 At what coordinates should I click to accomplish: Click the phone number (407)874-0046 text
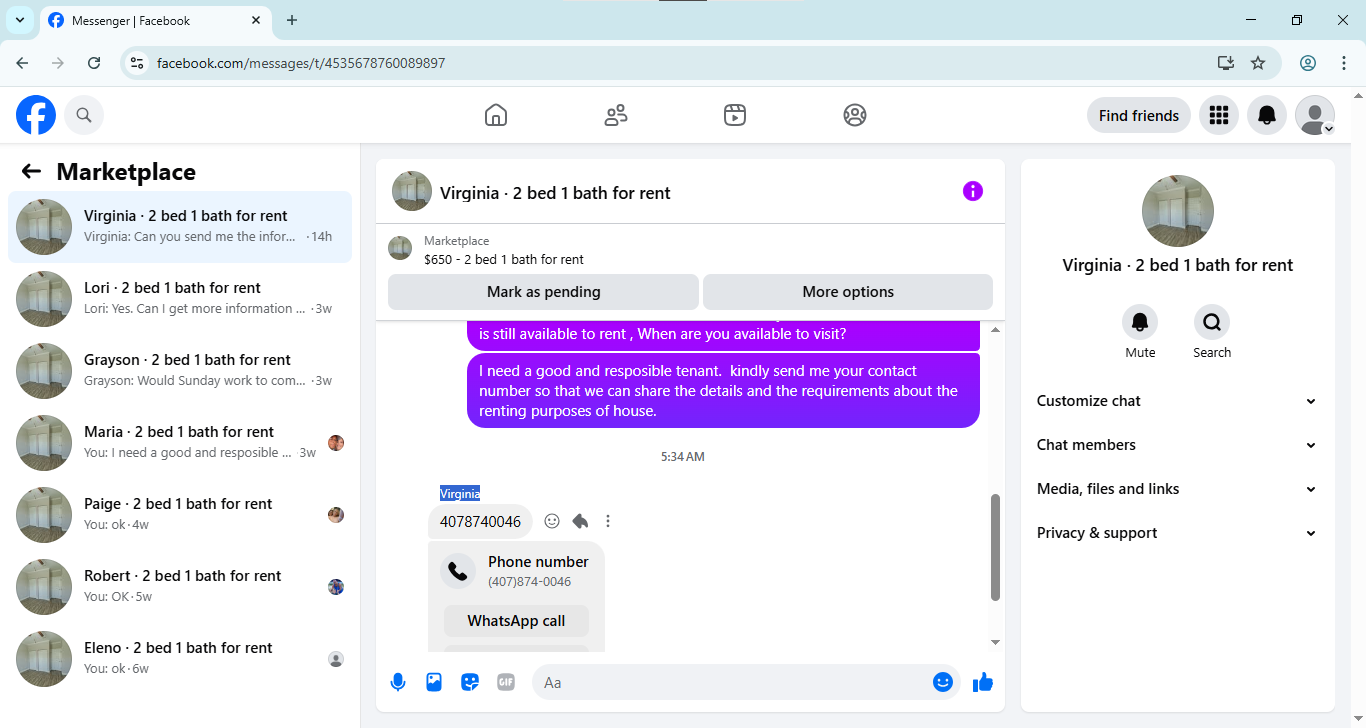[x=530, y=582]
